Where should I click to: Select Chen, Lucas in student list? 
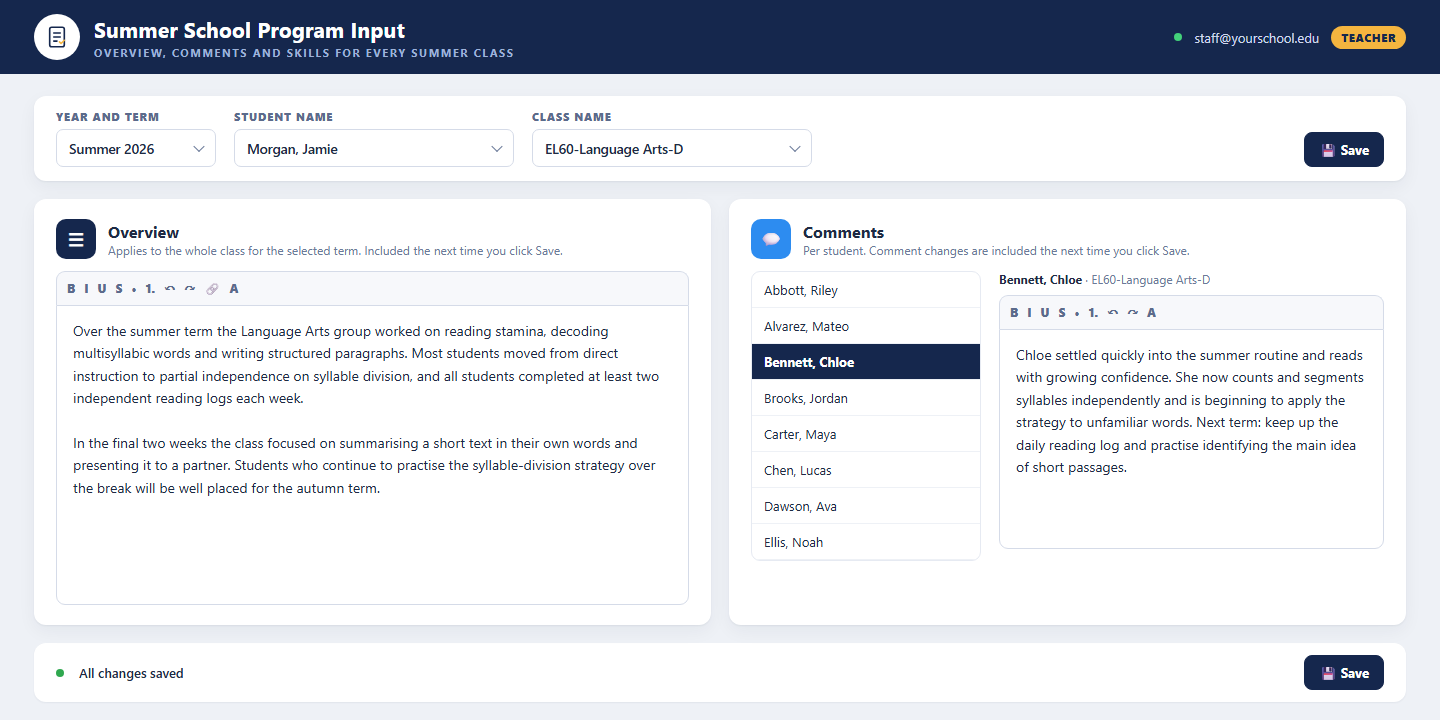[x=866, y=470]
